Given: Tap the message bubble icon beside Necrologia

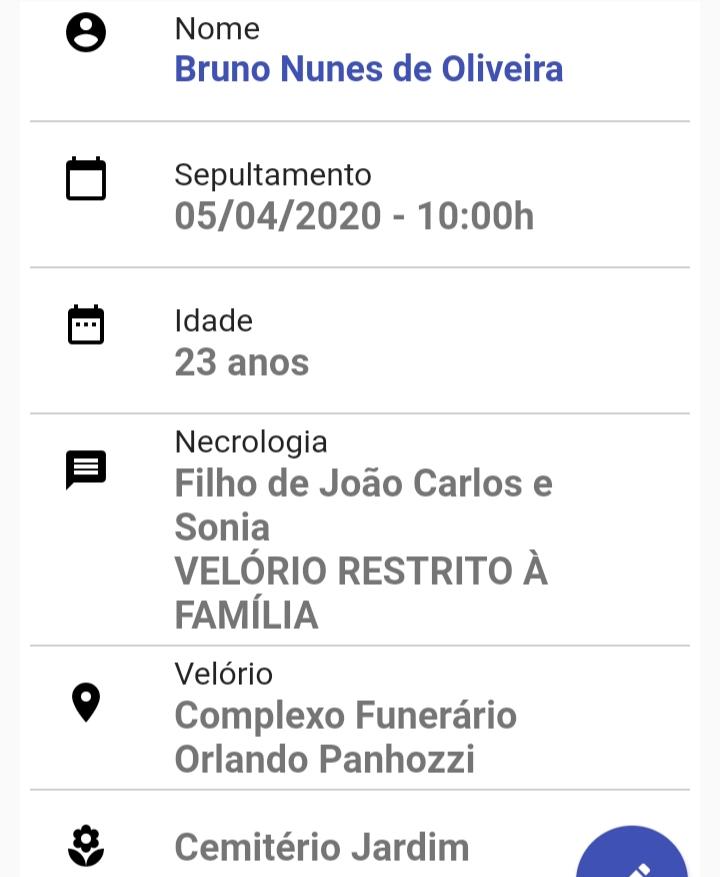Looking at the screenshot, I should point(86,470).
